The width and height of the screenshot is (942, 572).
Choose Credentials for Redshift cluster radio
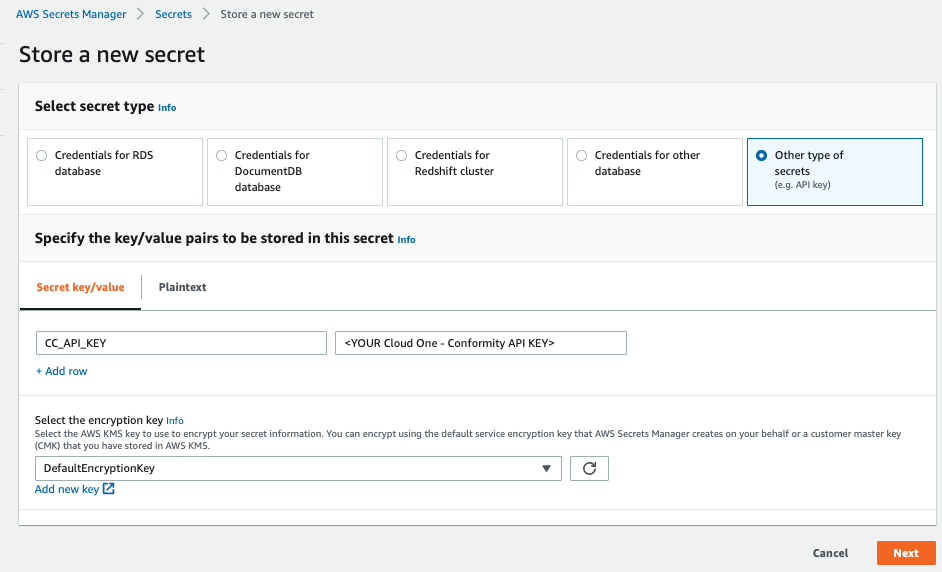[x=401, y=156]
